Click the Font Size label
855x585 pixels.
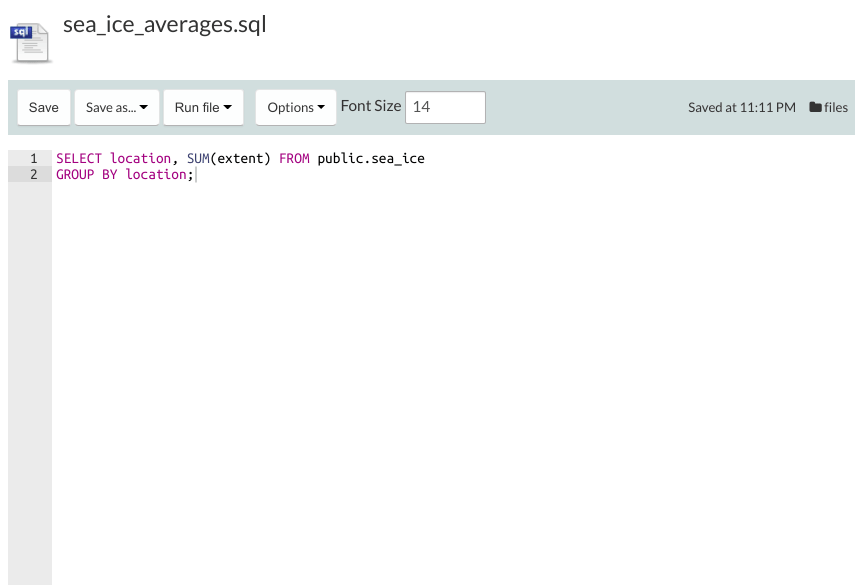click(x=371, y=106)
